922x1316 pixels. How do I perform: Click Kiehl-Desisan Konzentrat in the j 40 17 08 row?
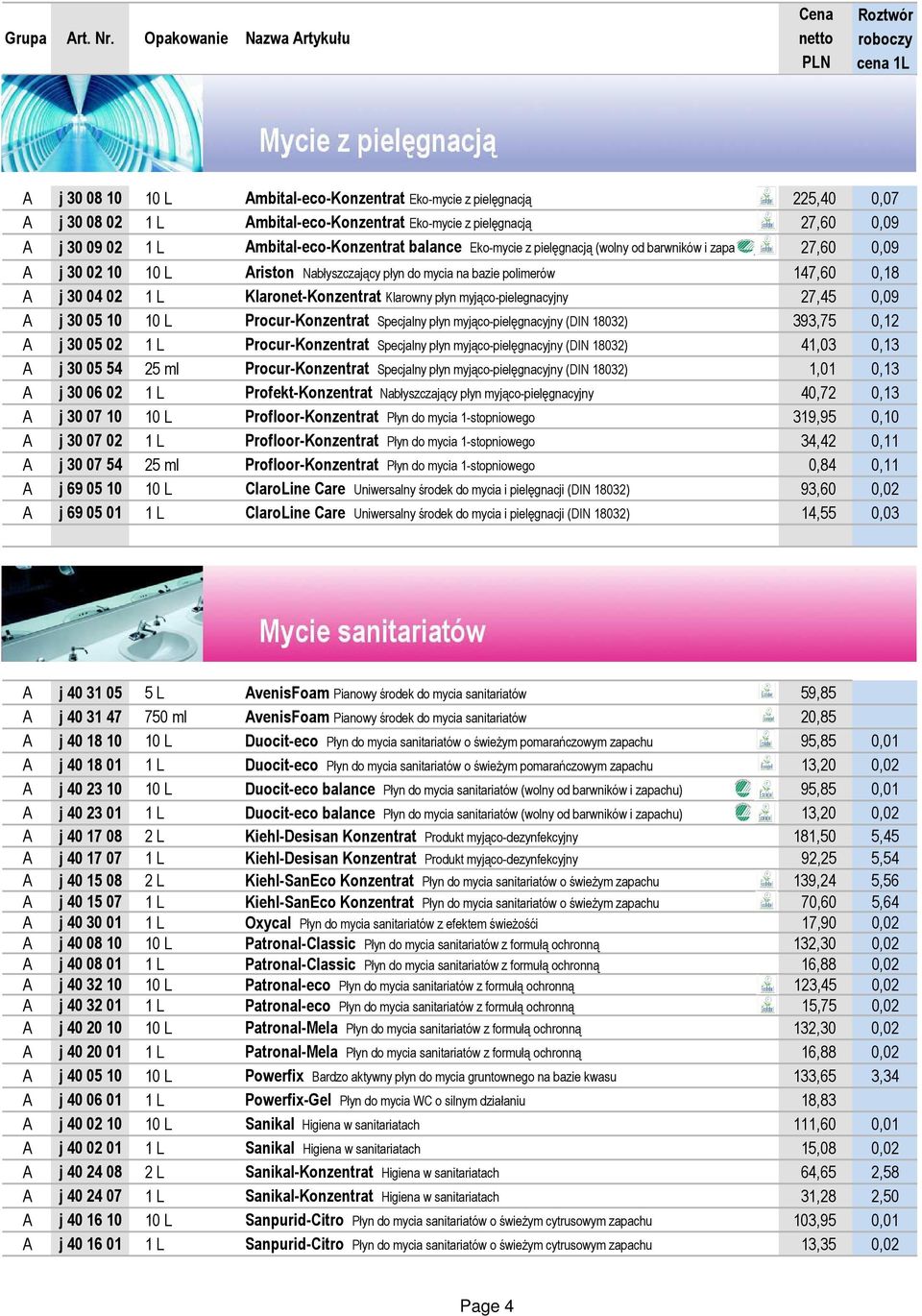[330, 837]
